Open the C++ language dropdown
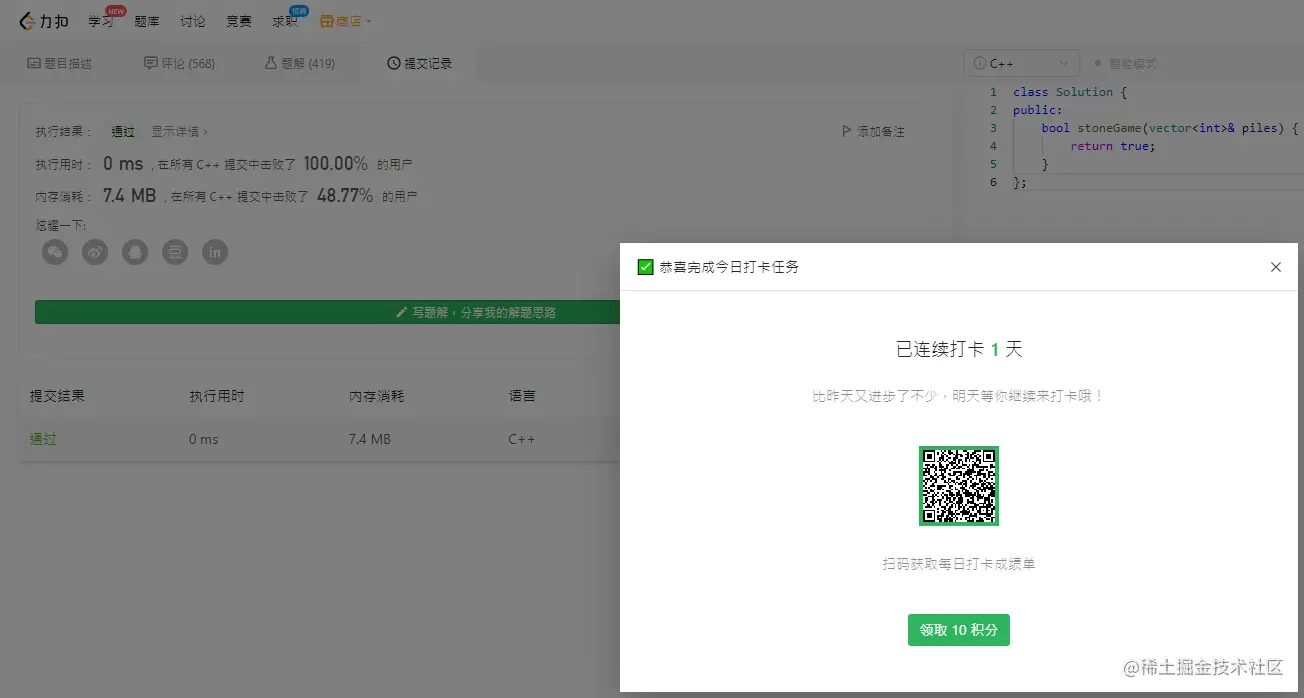Image resolution: width=1304 pixels, height=698 pixels. click(x=1022, y=63)
